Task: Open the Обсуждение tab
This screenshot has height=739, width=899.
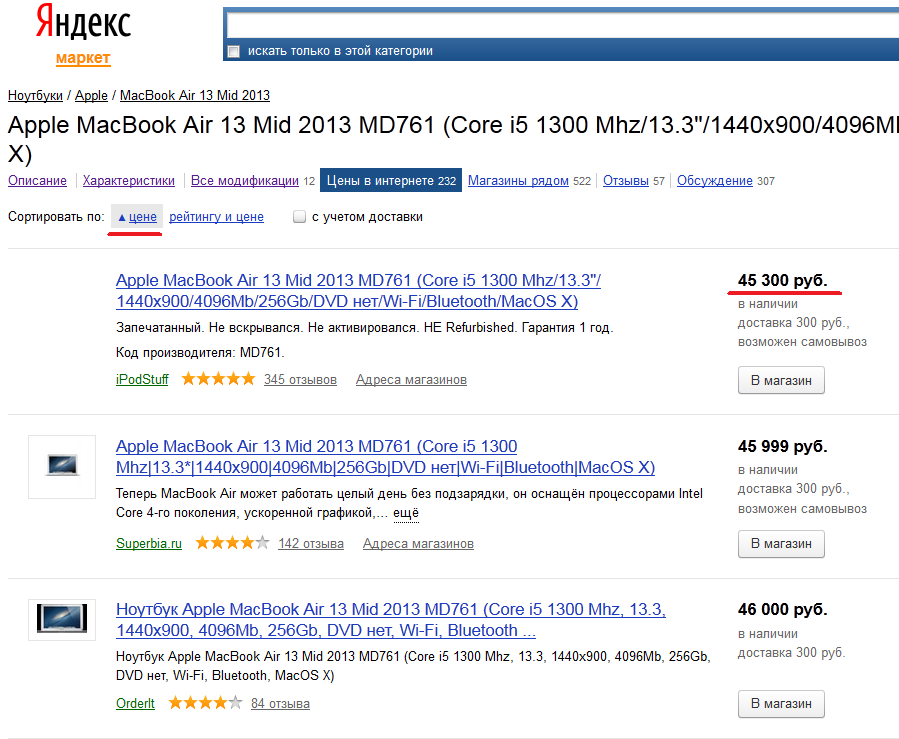Action: point(714,181)
